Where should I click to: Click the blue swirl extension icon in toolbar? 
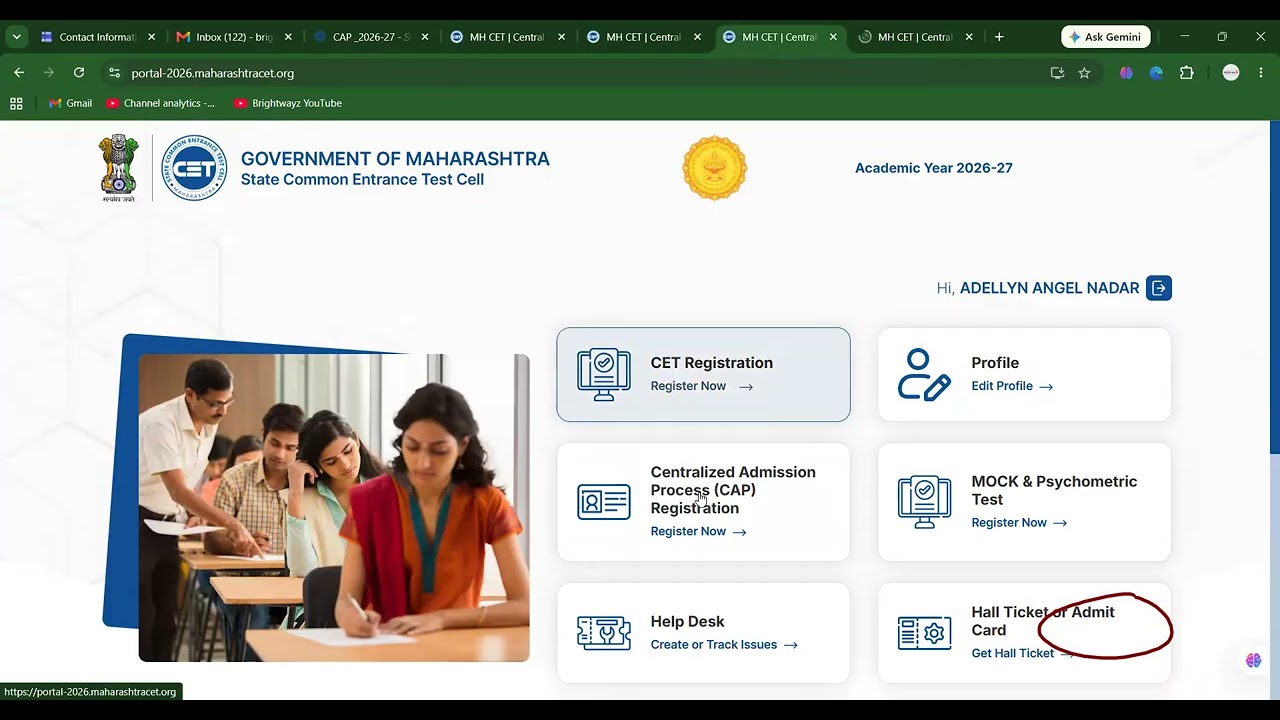[1156, 73]
